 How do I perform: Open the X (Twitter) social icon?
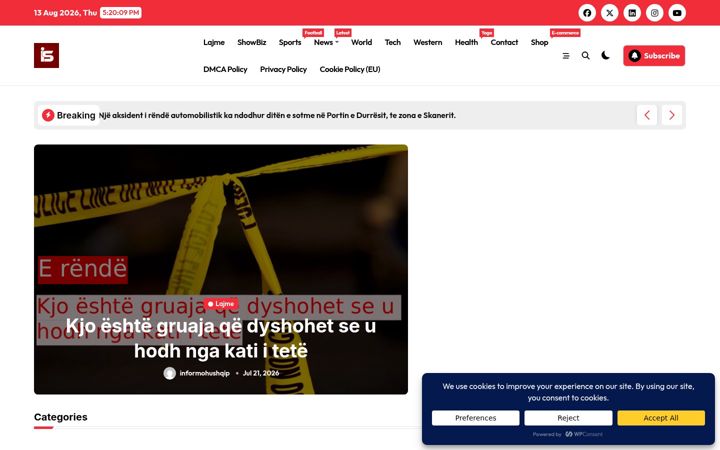[609, 13]
